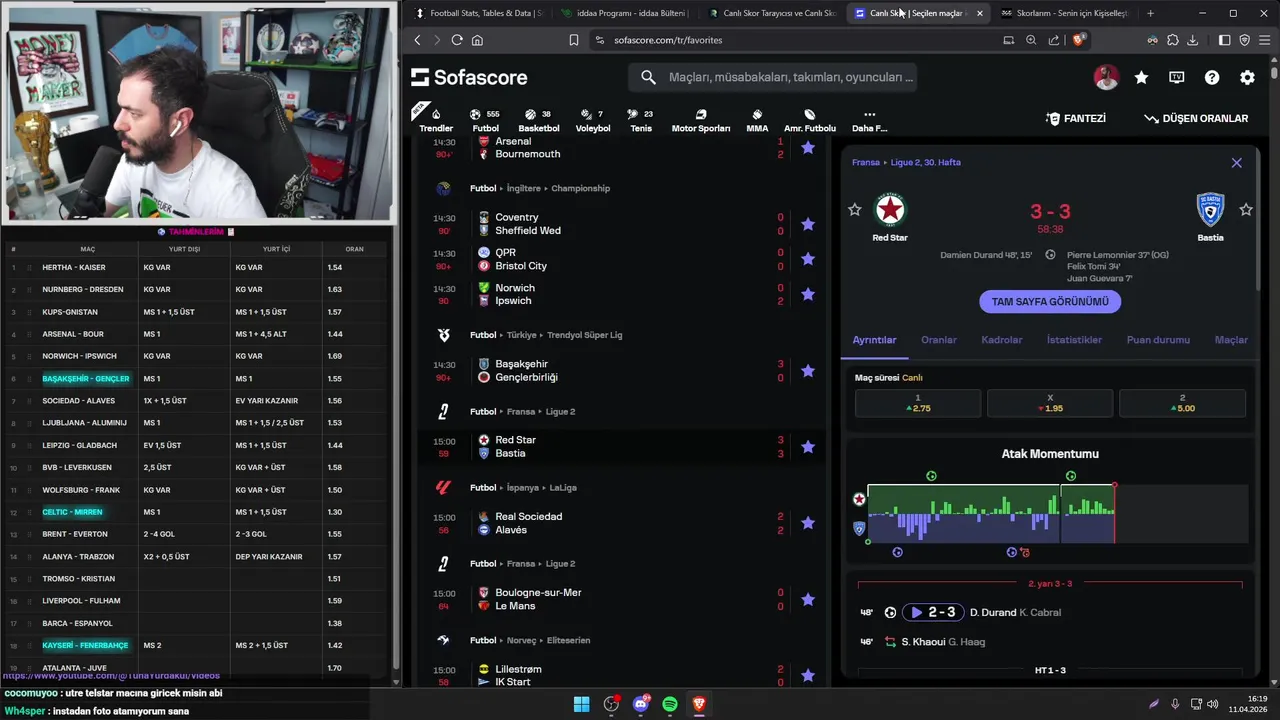Switch to the Oranlar tab
The image size is (1280, 720).
click(x=939, y=340)
